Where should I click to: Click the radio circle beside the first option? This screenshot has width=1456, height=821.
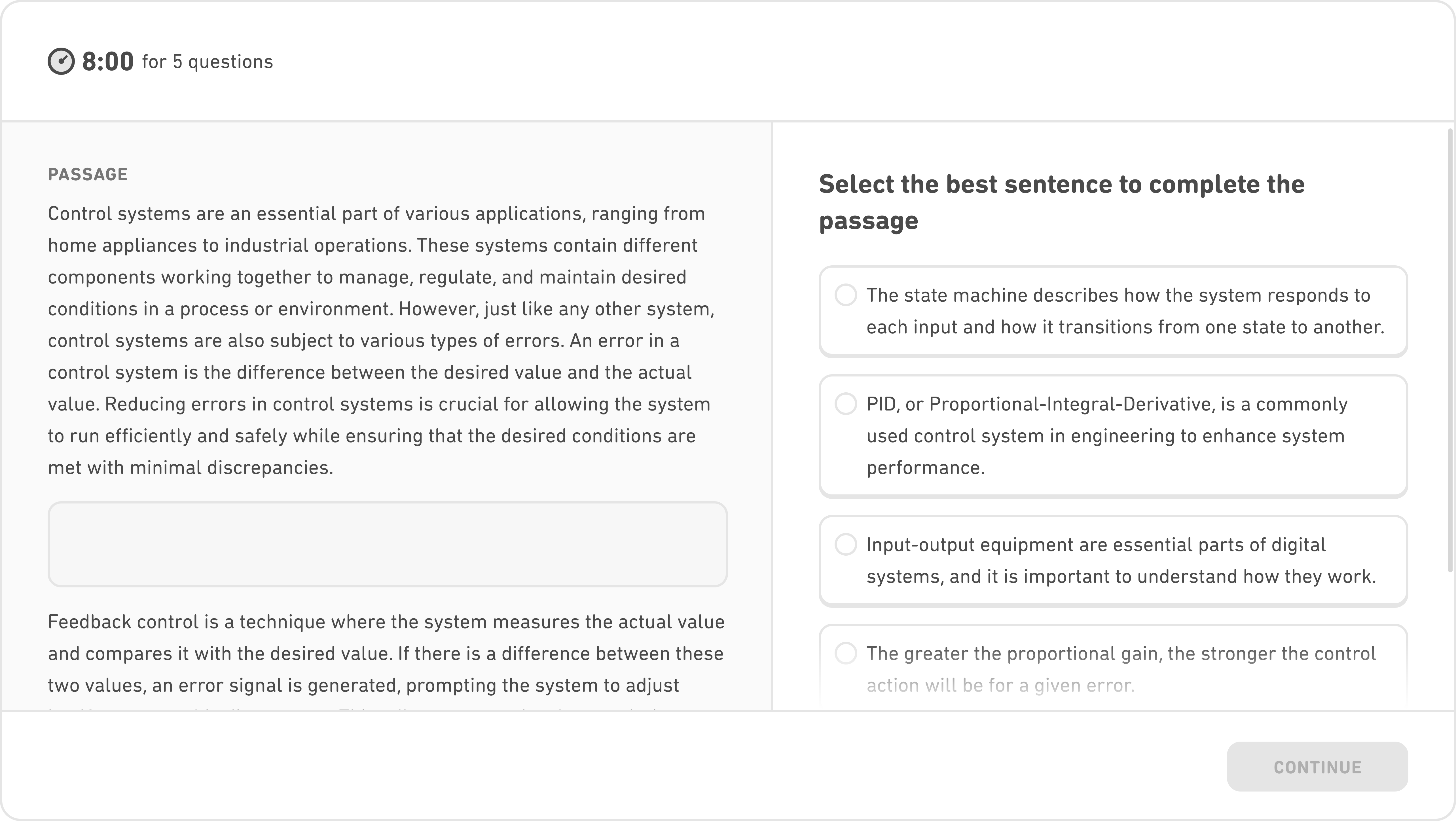(846, 294)
